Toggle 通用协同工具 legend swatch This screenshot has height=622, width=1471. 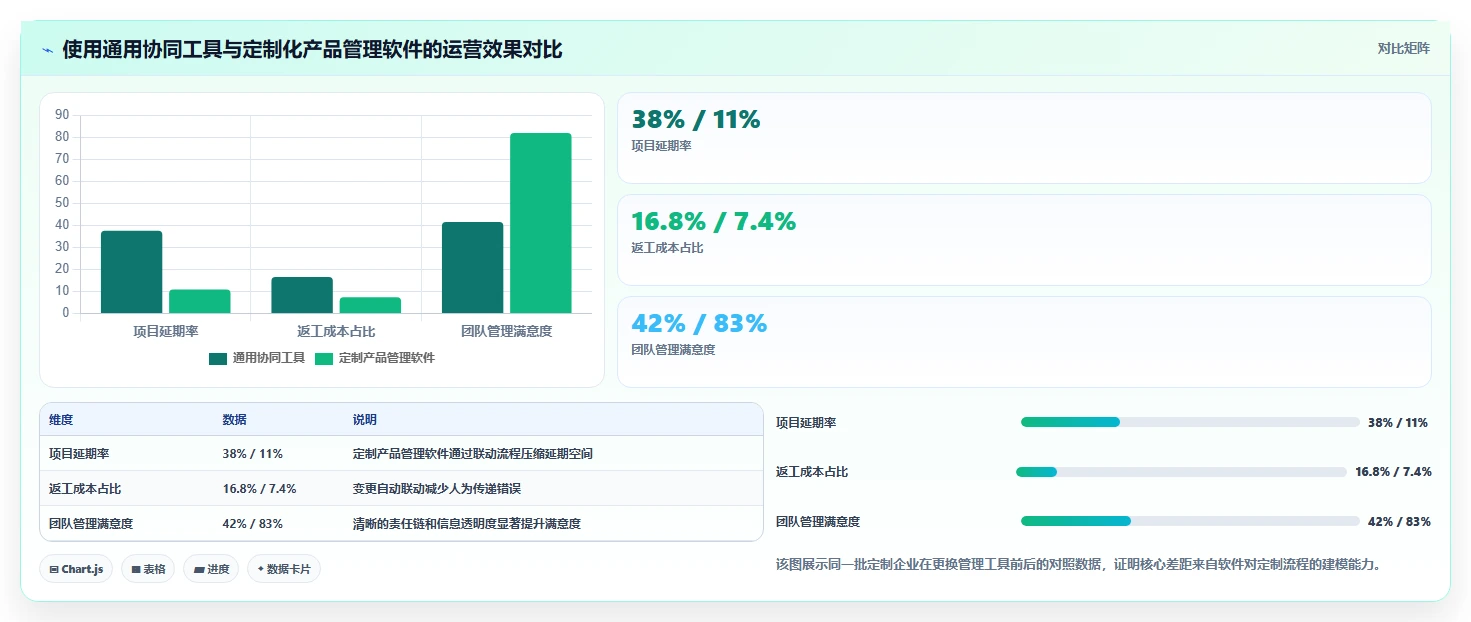[218, 358]
